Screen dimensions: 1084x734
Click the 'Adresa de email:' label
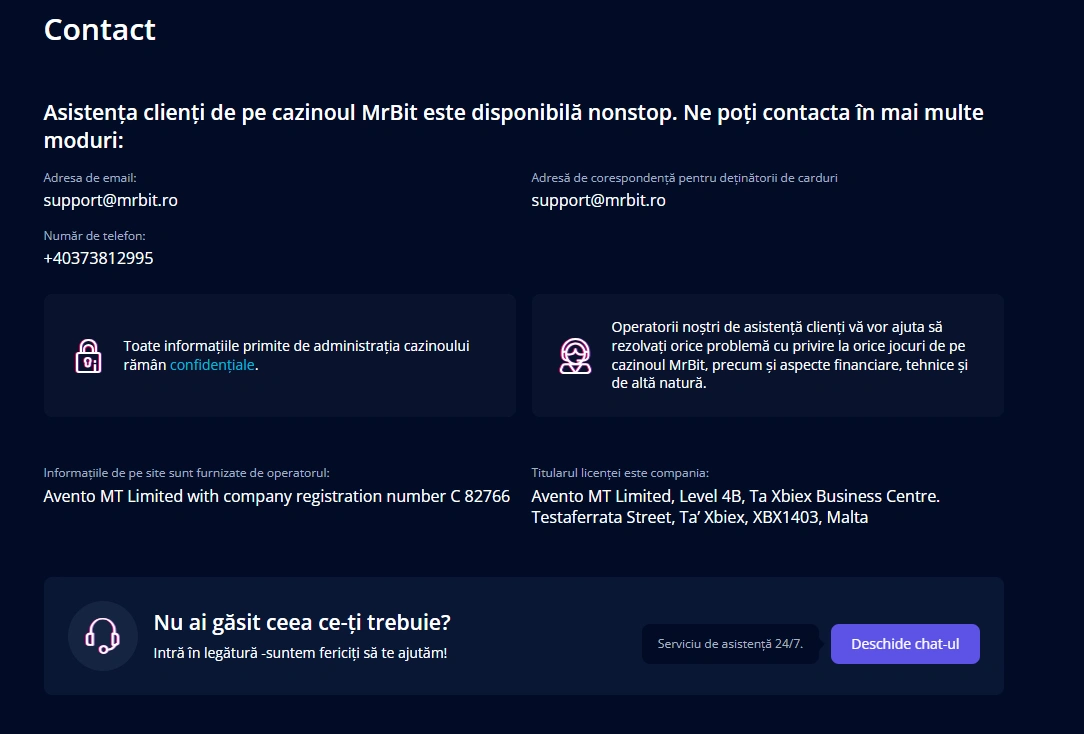point(90,178)
